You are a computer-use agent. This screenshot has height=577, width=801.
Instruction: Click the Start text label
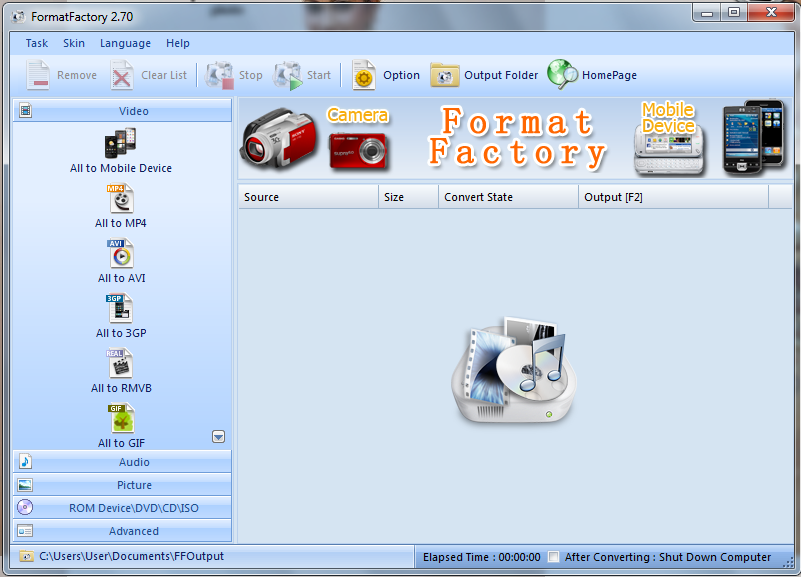[x=319, y=75]
